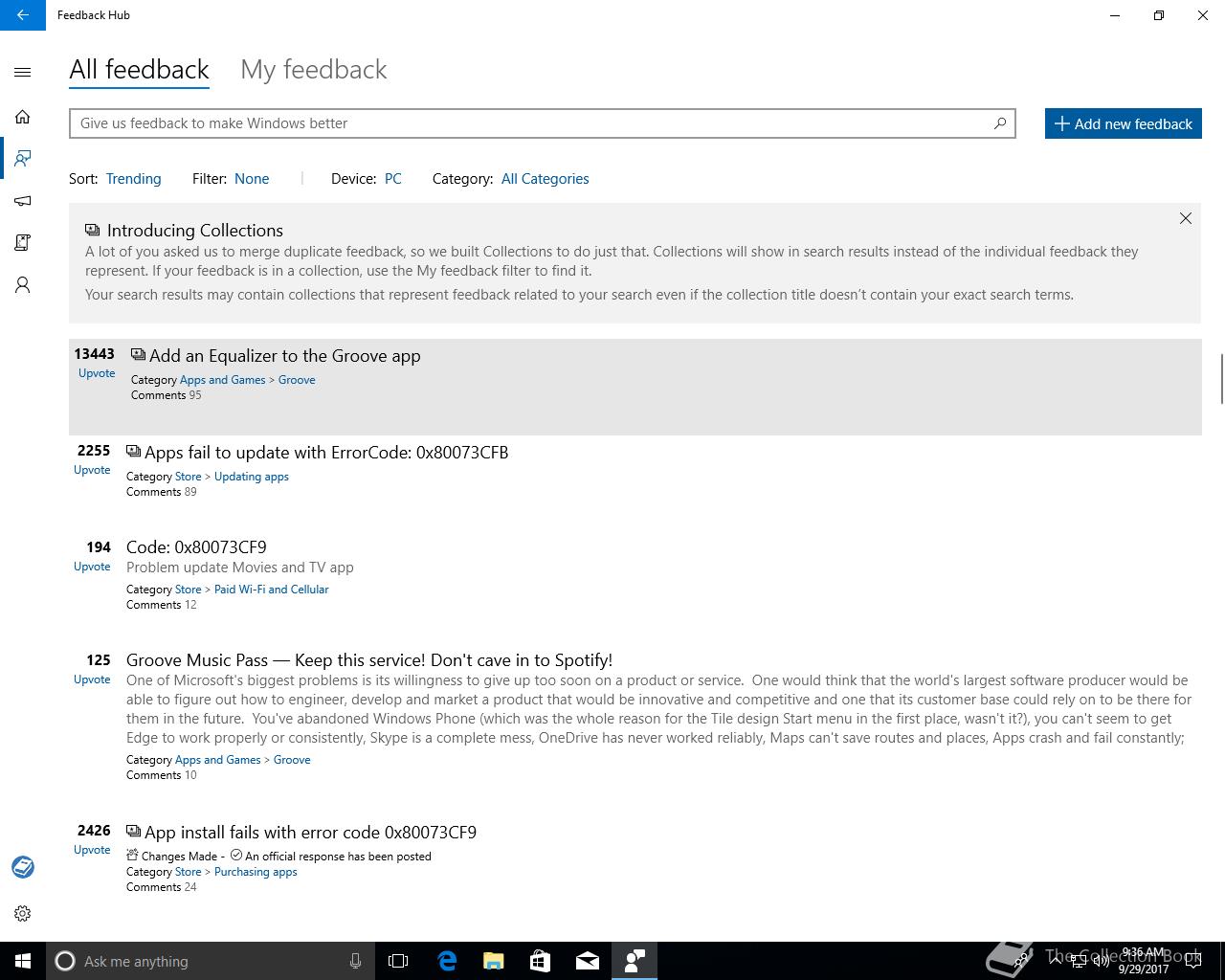
Task: Upvote Groove Music Pass feedback
Action: pos(92,679)
